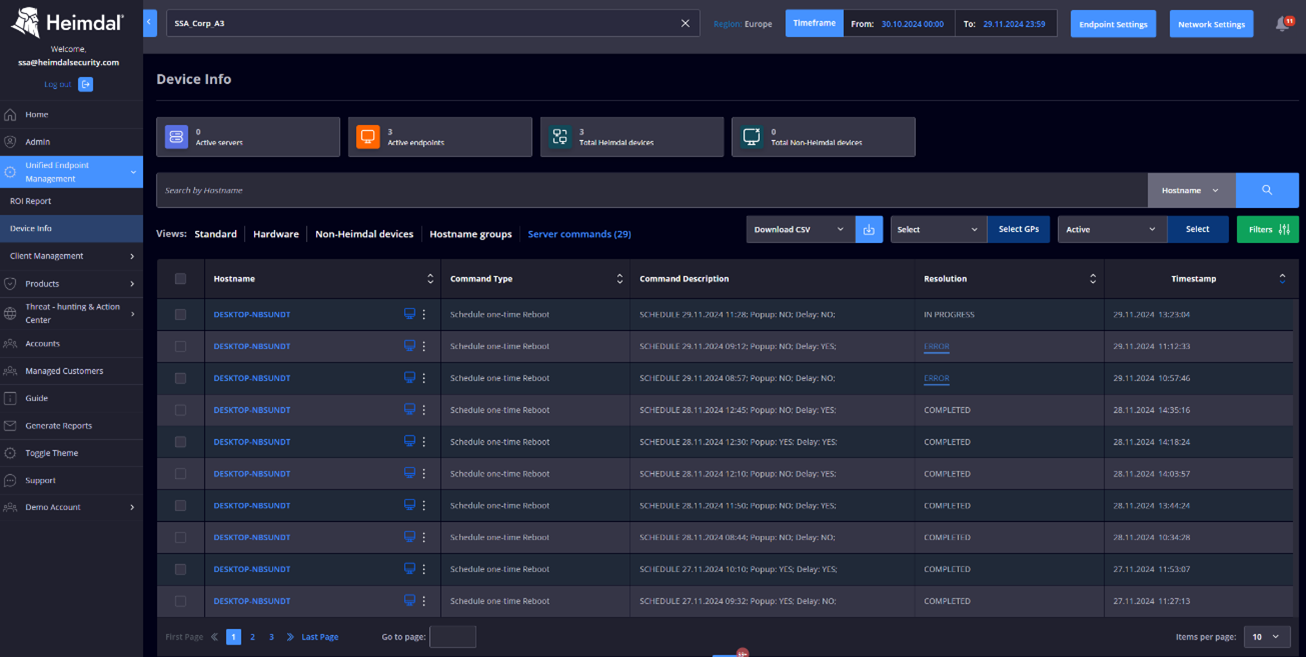Switch to Hostname groups view
The image size is (1306, 657).
click(x=470, y=234)
